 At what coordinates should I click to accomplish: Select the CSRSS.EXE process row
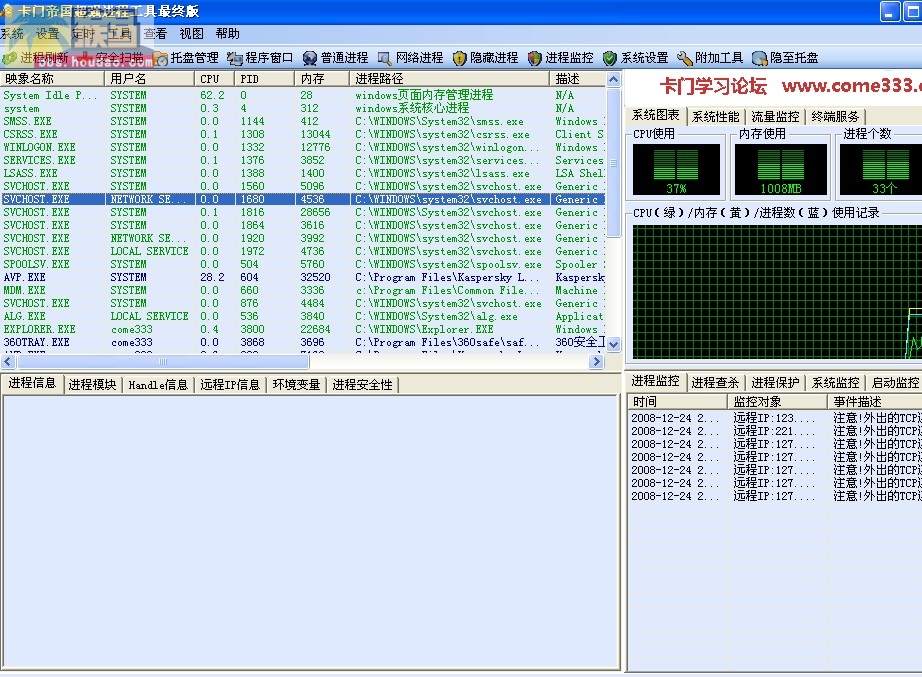click(303, 134)
